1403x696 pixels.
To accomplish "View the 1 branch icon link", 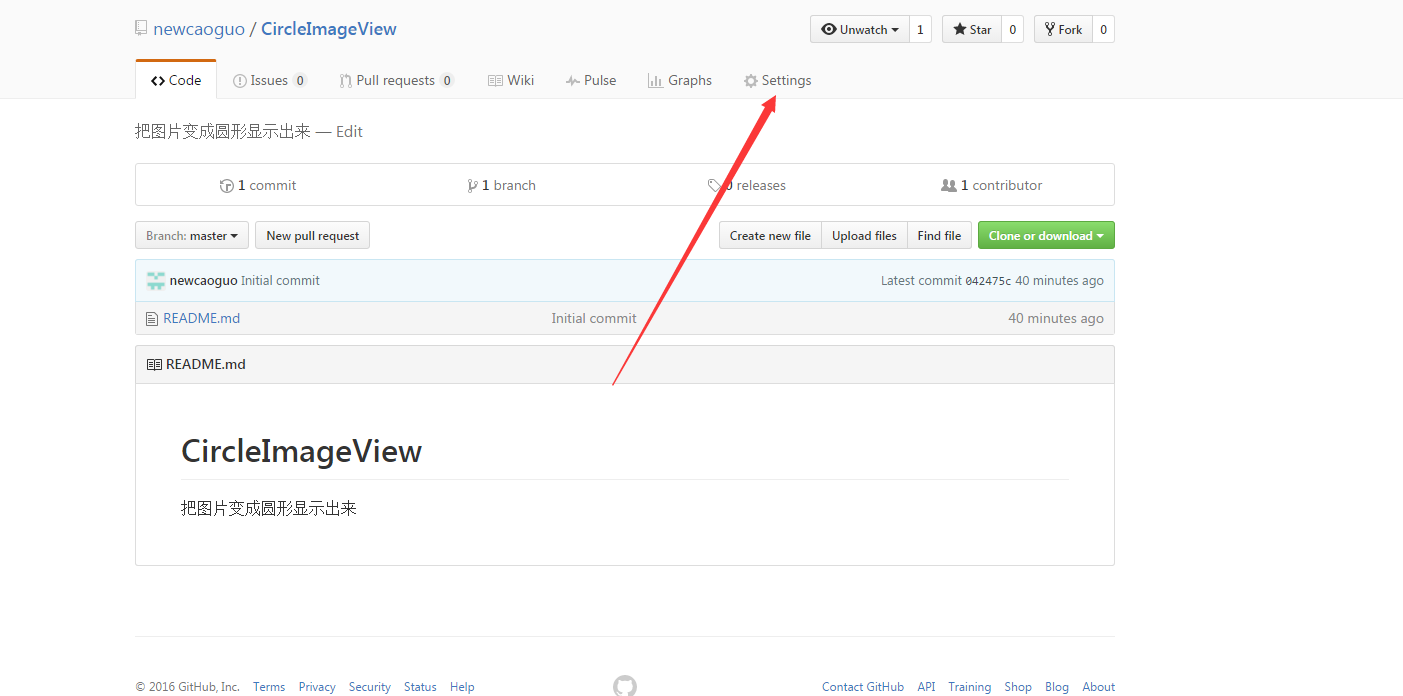I will point(472,186).
